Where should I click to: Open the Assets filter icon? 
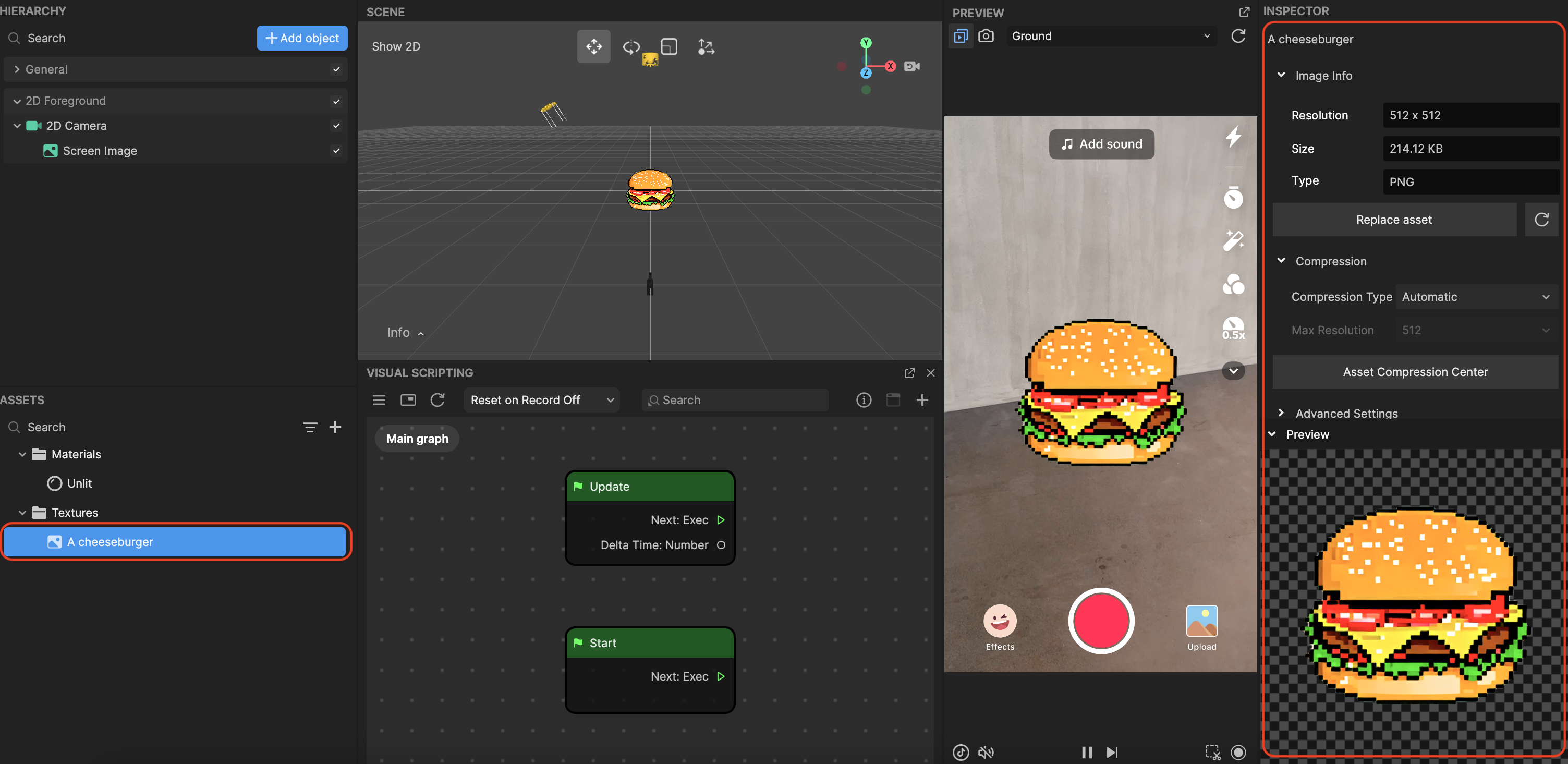tap(310, 427)
